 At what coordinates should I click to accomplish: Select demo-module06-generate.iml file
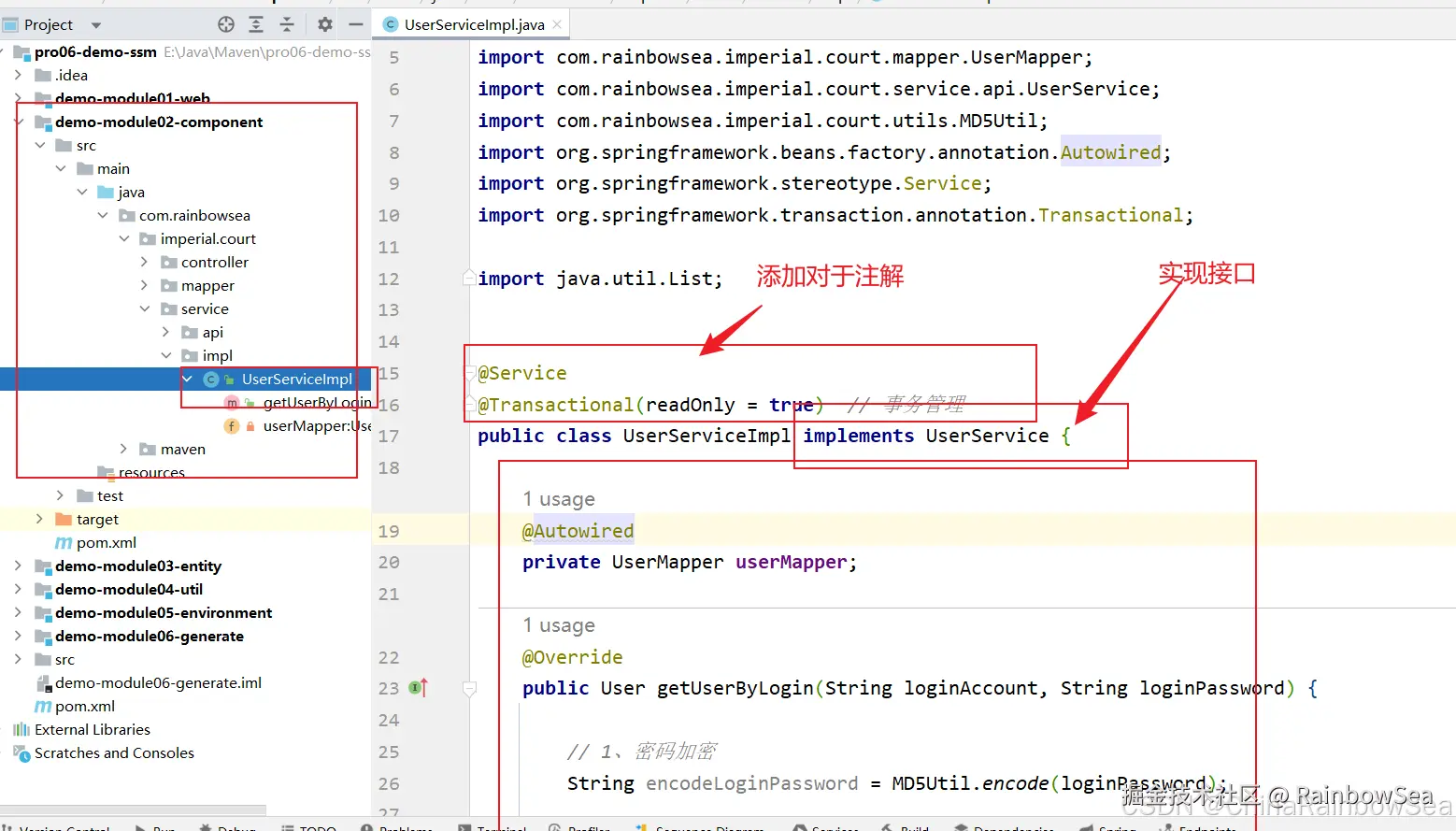[x=158, y=682]
